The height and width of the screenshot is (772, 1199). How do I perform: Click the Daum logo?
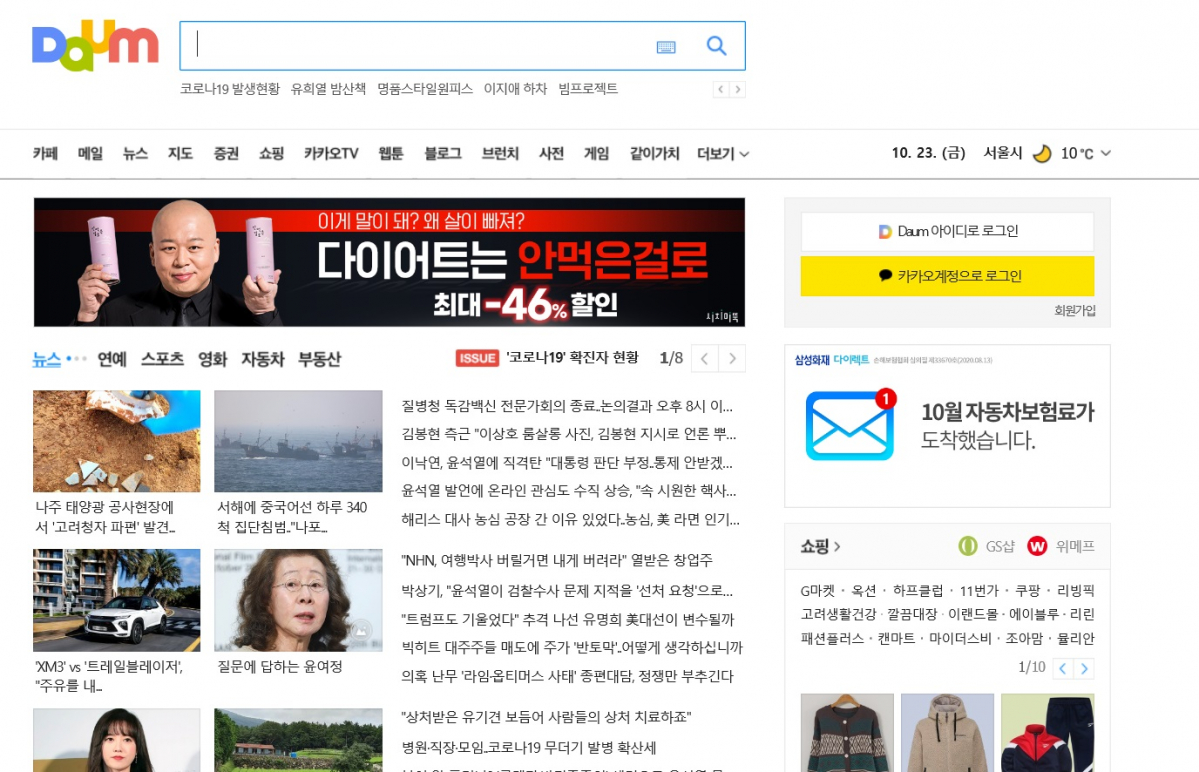pyautogui.click(x=94, y=45)
